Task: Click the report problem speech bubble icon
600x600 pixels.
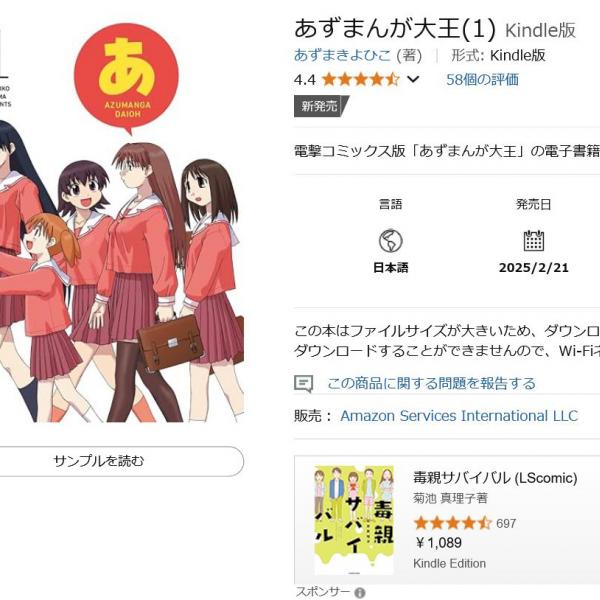Action: tap(303, 383)
